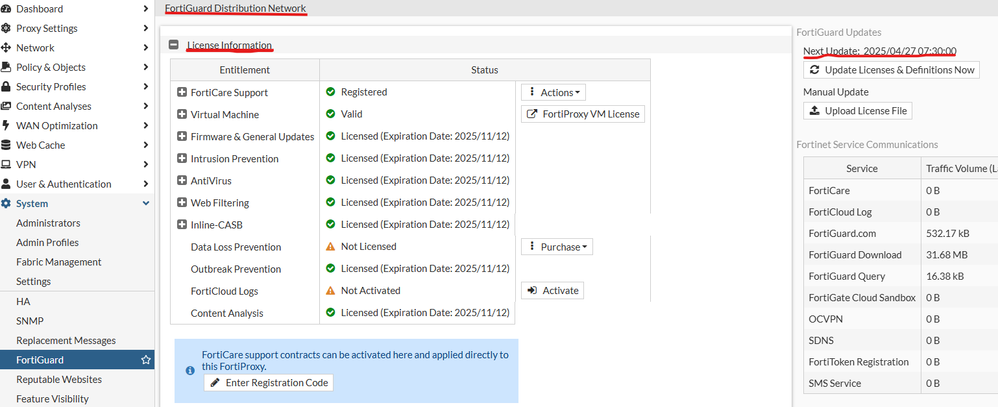
Task: Click the Proxy Settings gear icon
Action: coord(7,28)
